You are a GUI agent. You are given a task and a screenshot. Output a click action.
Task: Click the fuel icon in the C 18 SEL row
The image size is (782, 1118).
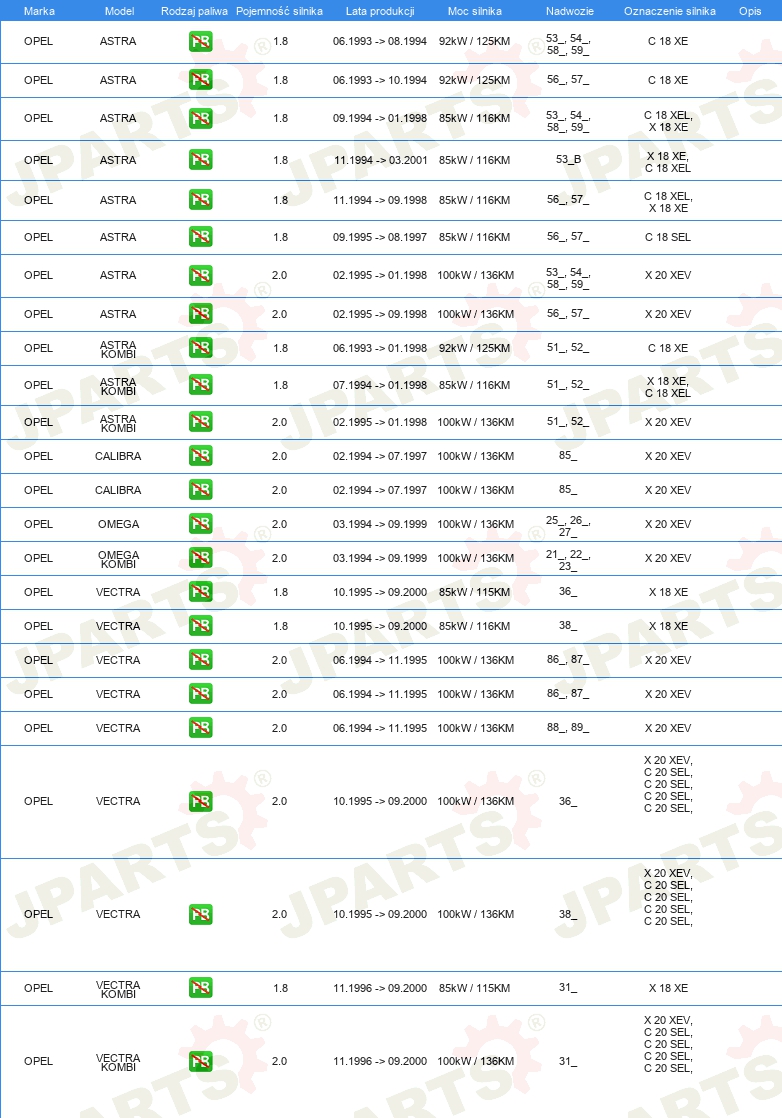click(x=200, y=237)
